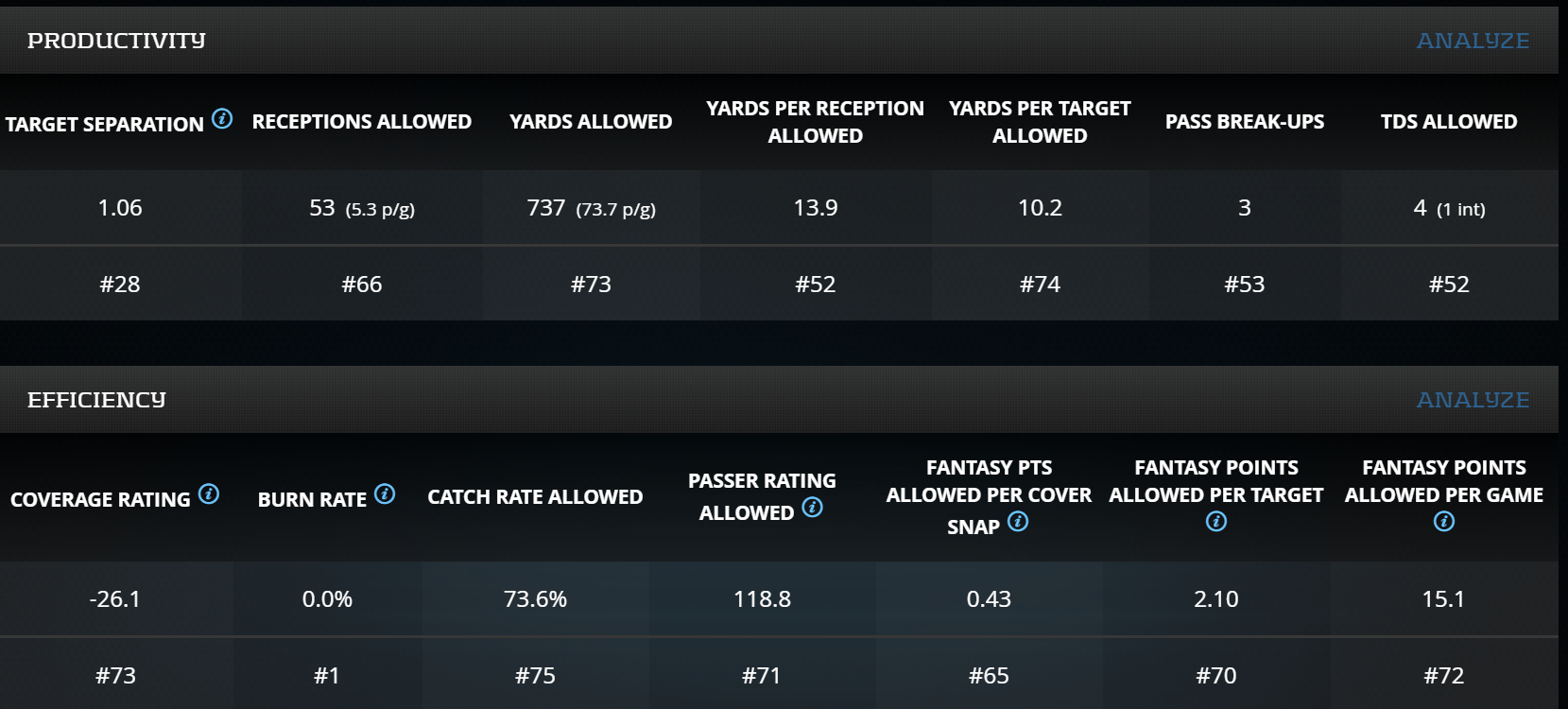Click the Yards Allowed column header
1568x709 pixels.
click(x=591, y=122)
